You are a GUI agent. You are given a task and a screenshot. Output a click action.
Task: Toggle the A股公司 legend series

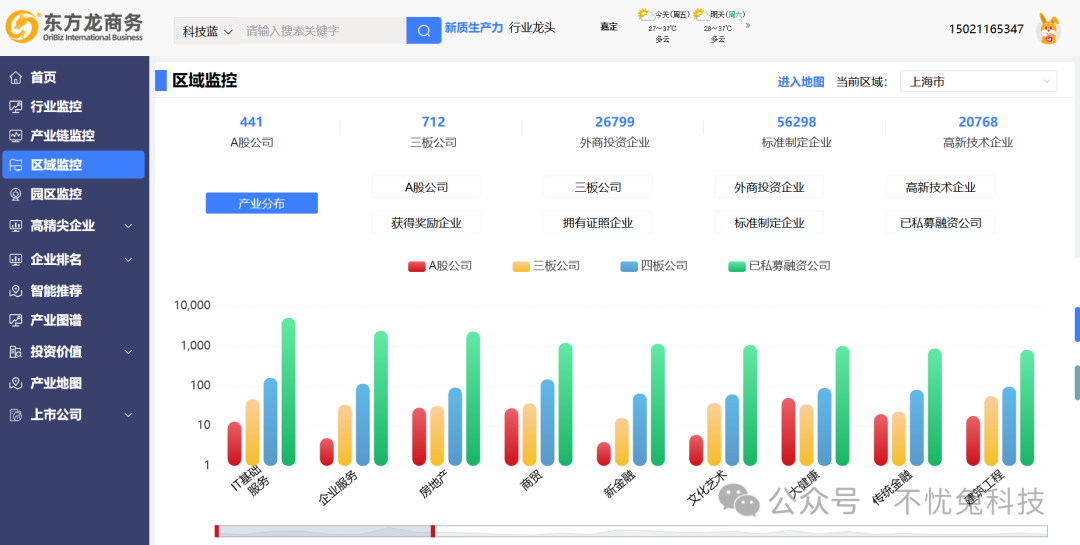(439, 266)
